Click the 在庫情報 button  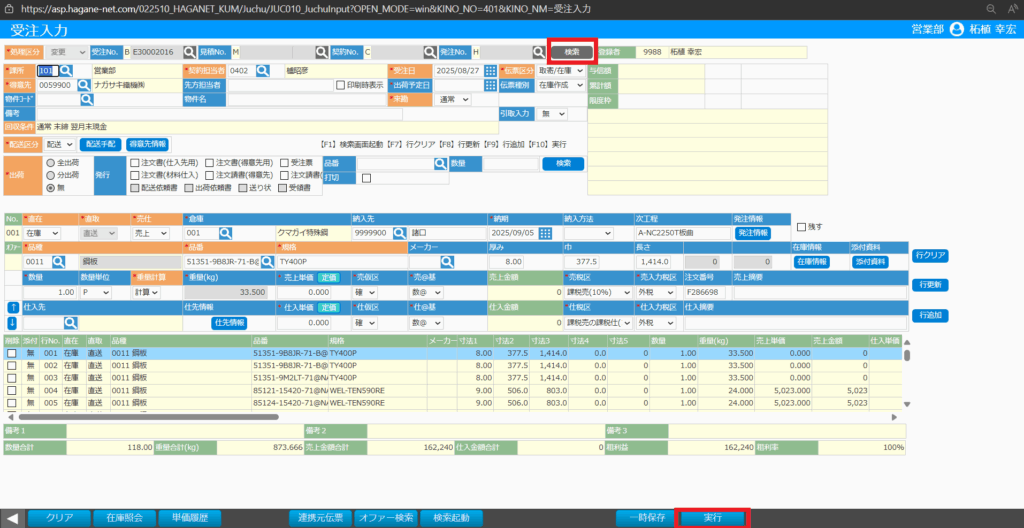point(811,262)
